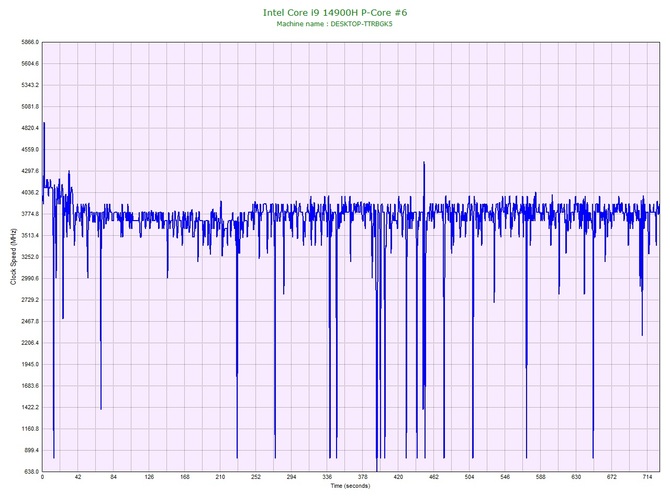Click the 3774.8 y-axis label
Image resolution: width=670 pixels, height=503 pixels.
[30, 214]
